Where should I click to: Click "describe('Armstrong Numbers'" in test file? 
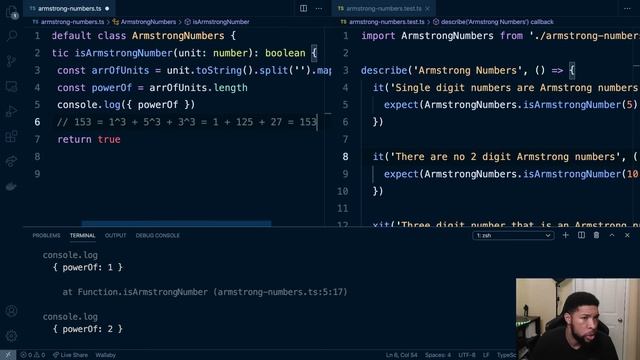pyautogui.click(x=441, y=71)
